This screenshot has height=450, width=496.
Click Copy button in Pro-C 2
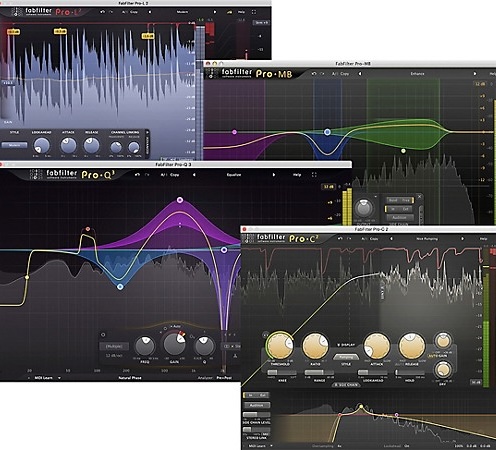click(374, 239)
